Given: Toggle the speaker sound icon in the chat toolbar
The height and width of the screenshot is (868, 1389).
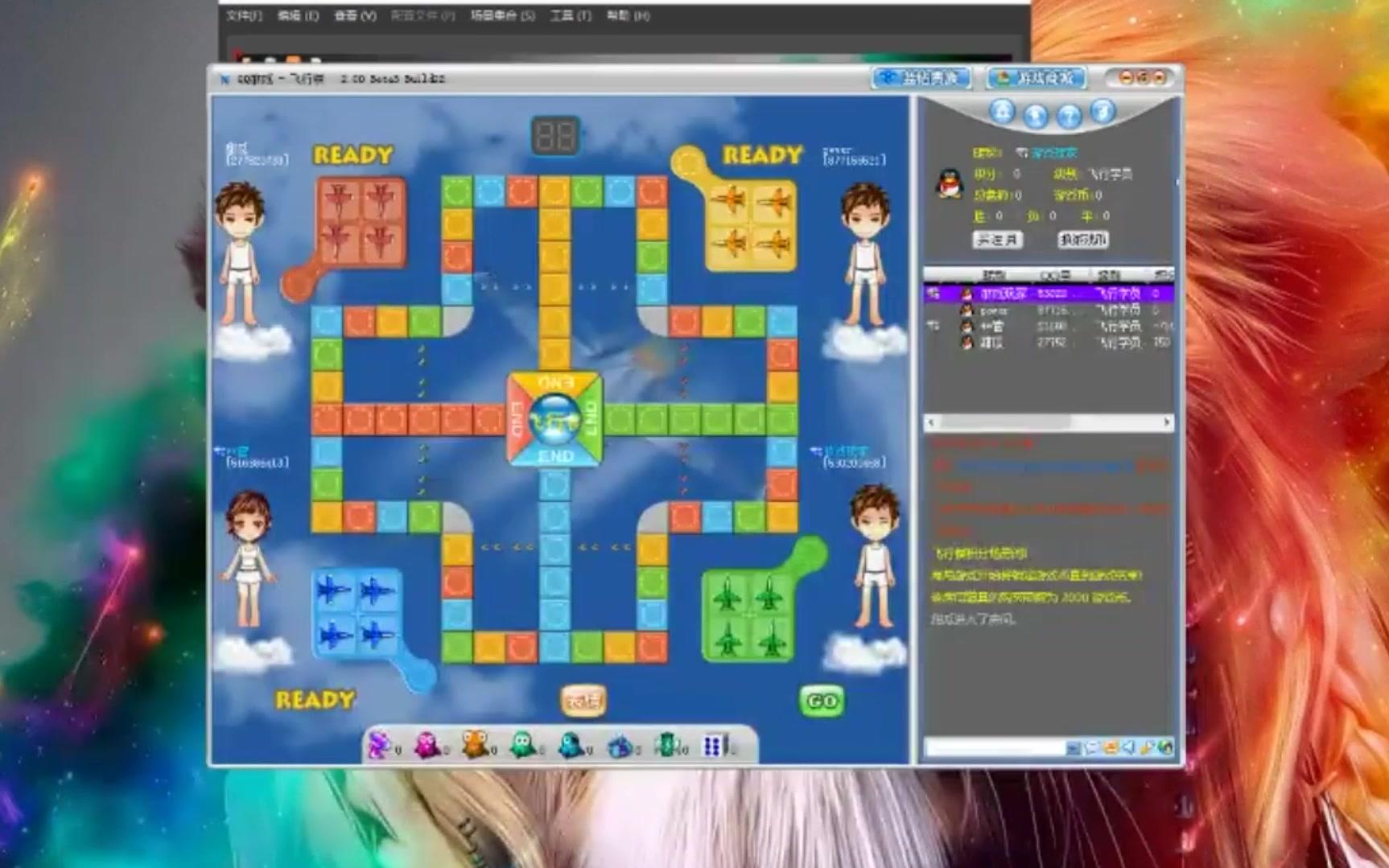Looking at the screenshot, I should point(1129,748).
